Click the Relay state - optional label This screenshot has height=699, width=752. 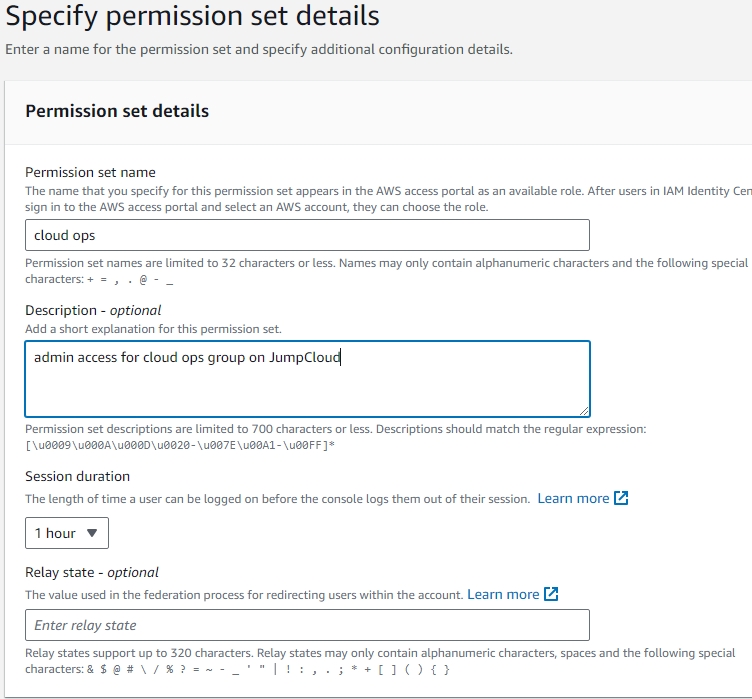tap(92, 572)
